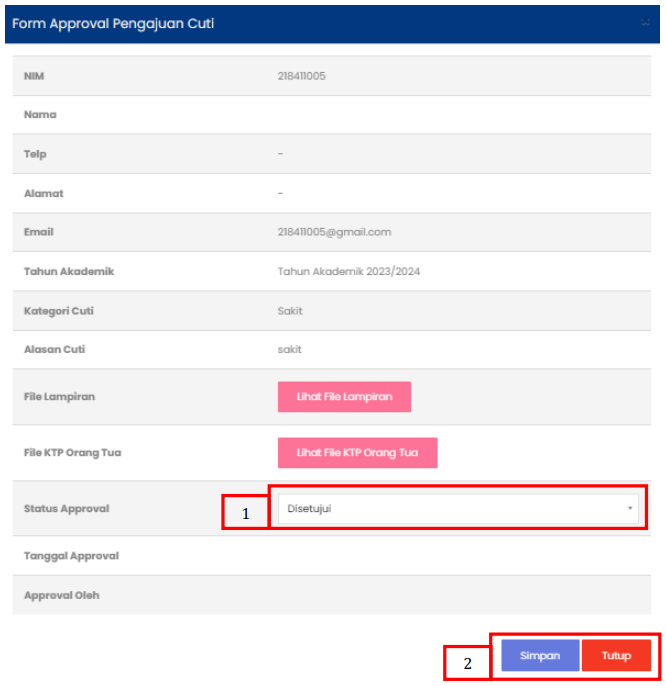The height and width of the screenshot is (686, 666).
Task: Click the Nama row label
Action: (40, 115)
